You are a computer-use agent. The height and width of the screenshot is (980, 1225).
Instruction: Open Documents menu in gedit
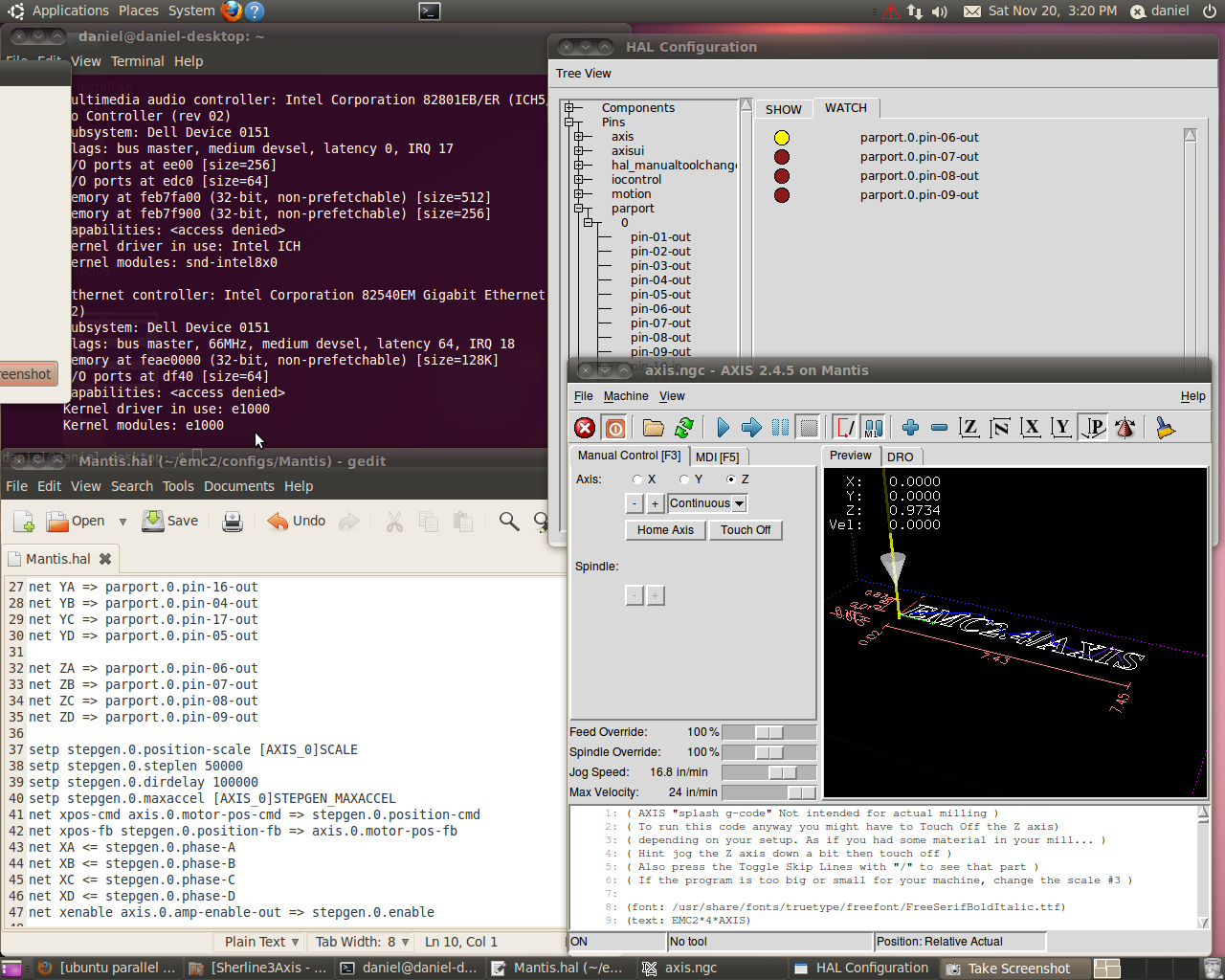coord(239,486)
